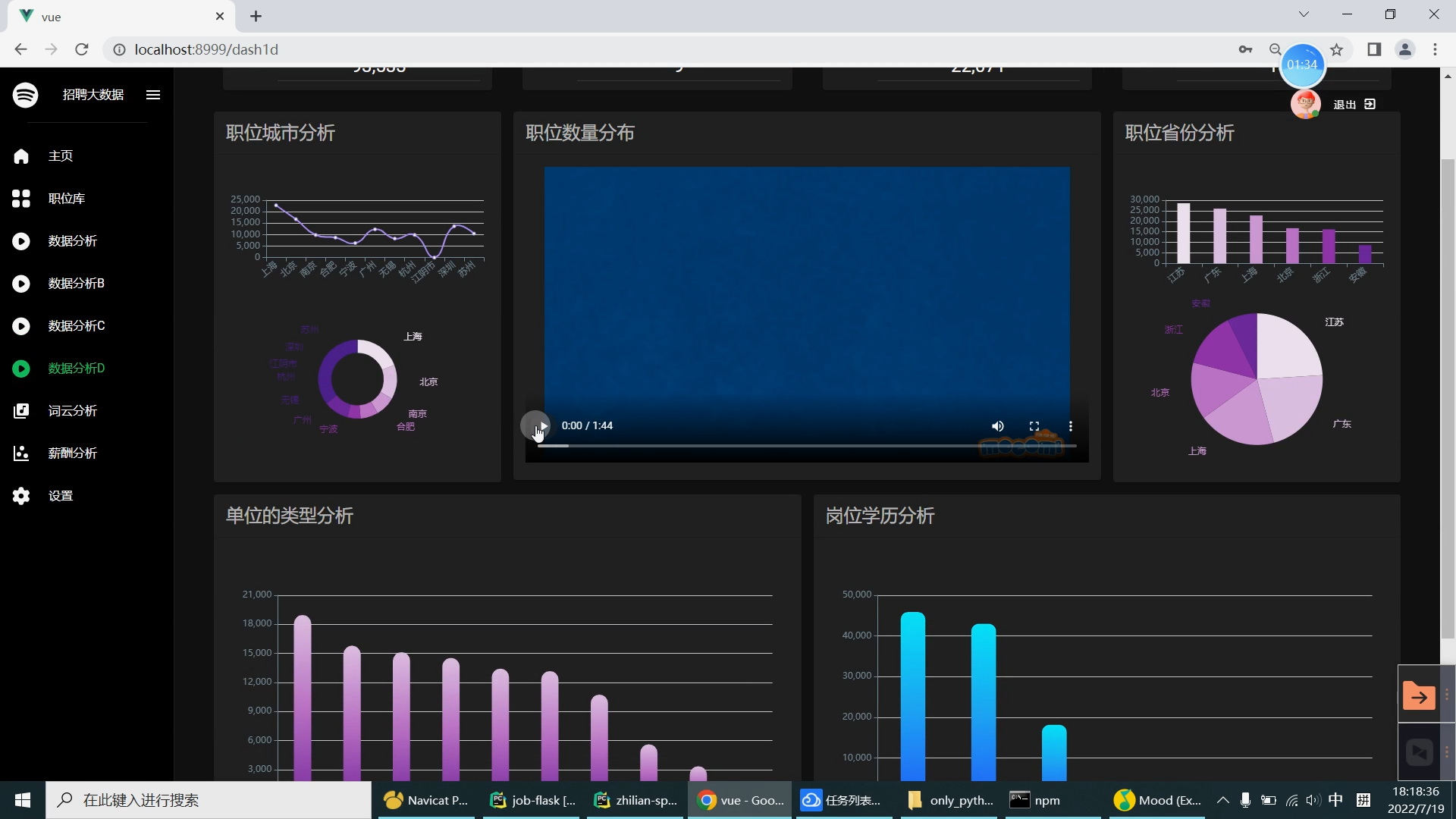
Task: Click the settings gear icon 设置
Action: 21,496
